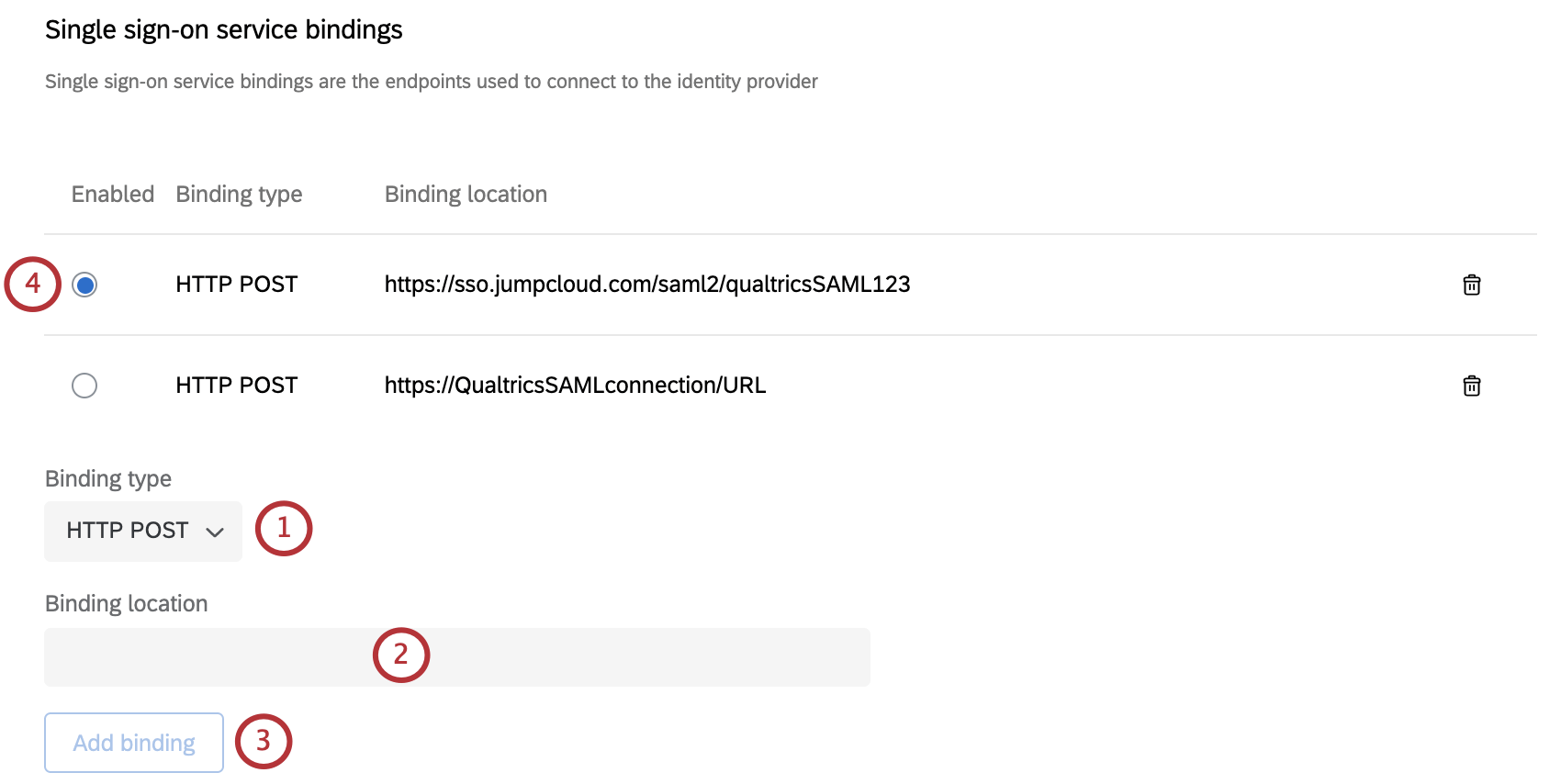Click the Add binding button
The image size is (1561, 784).
[133, 742]
